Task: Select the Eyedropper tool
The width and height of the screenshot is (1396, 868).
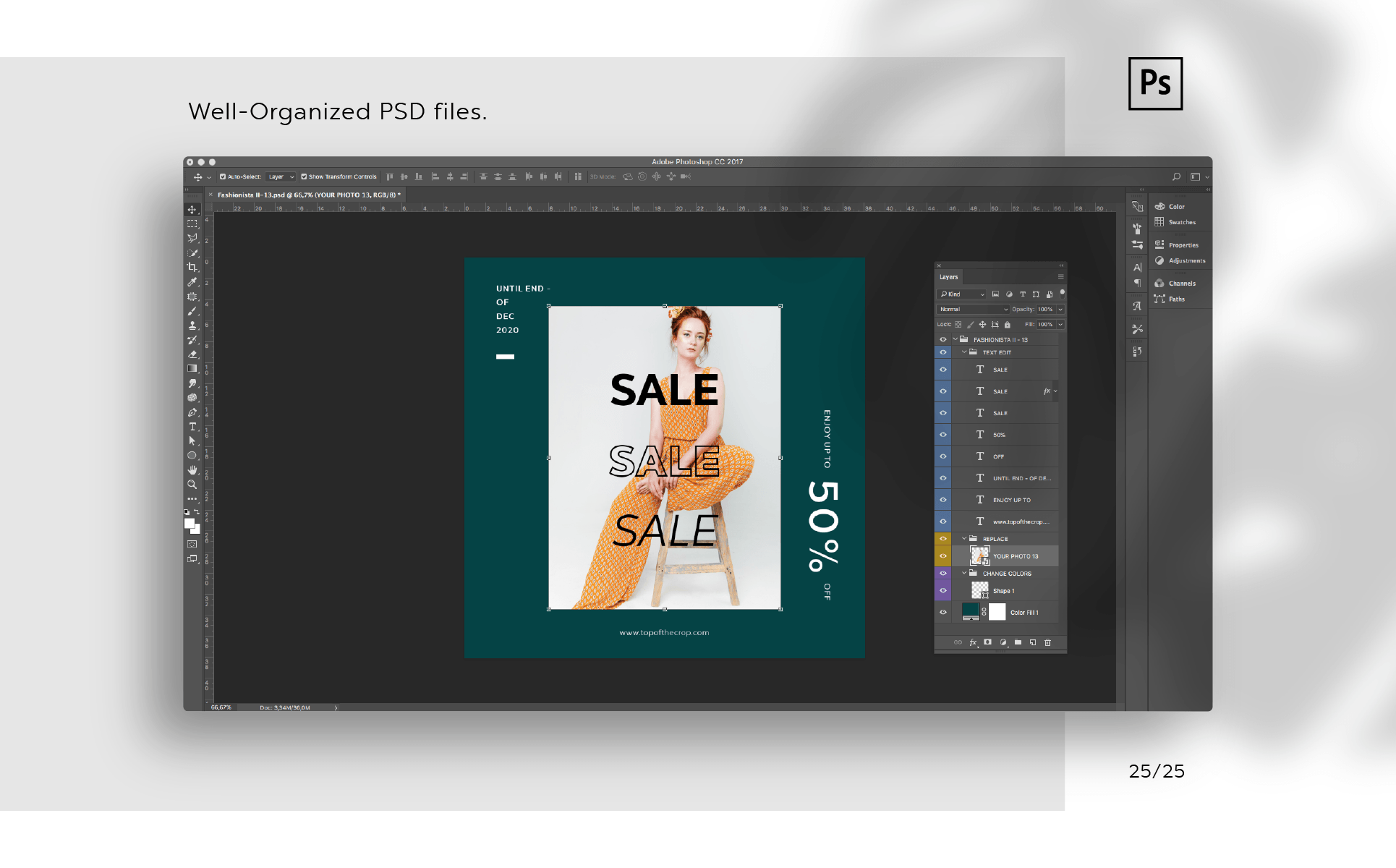Action: pyautogui.click(x=192, y=282)
